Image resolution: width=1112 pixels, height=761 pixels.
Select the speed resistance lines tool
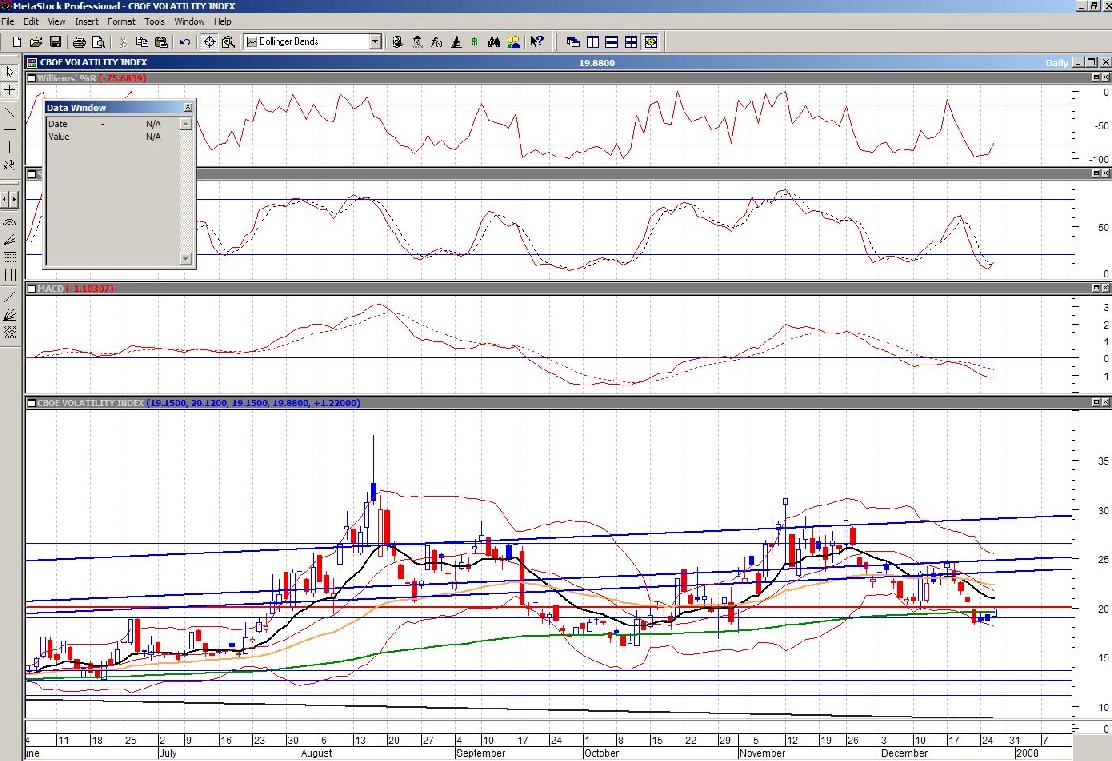tap(10, 314)
